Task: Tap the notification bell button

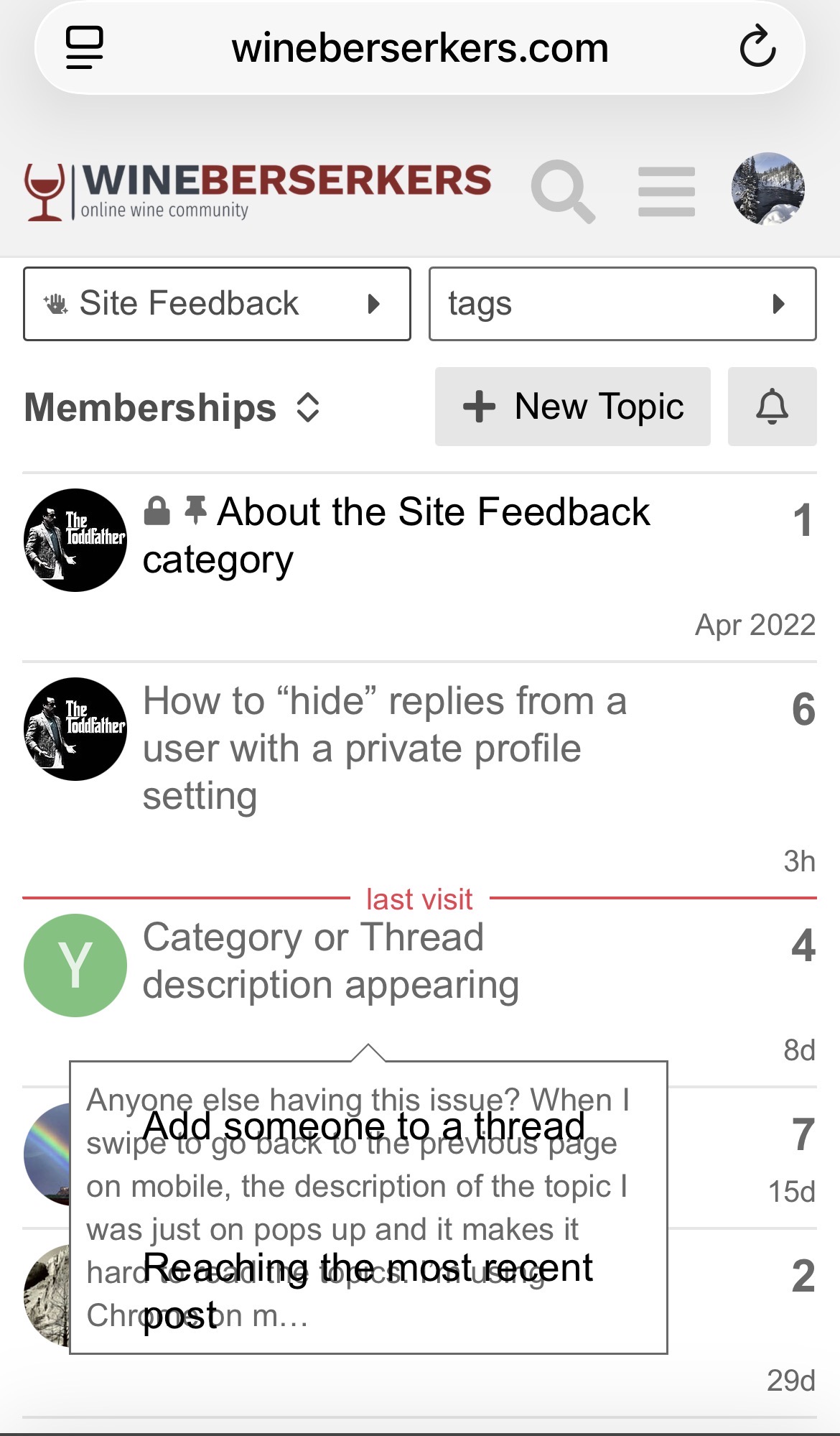Action: (x=772, y=407)
